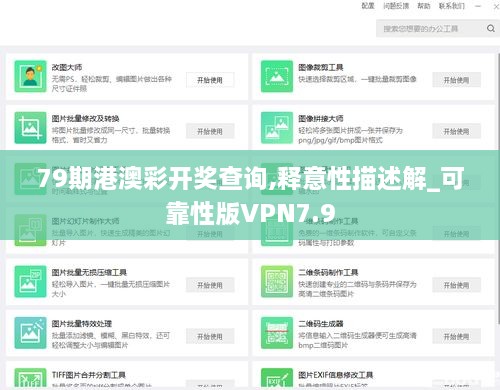
Task: Select the 二维条码制作工具 title
Action: pyautogui.click(x=328, y=272)
